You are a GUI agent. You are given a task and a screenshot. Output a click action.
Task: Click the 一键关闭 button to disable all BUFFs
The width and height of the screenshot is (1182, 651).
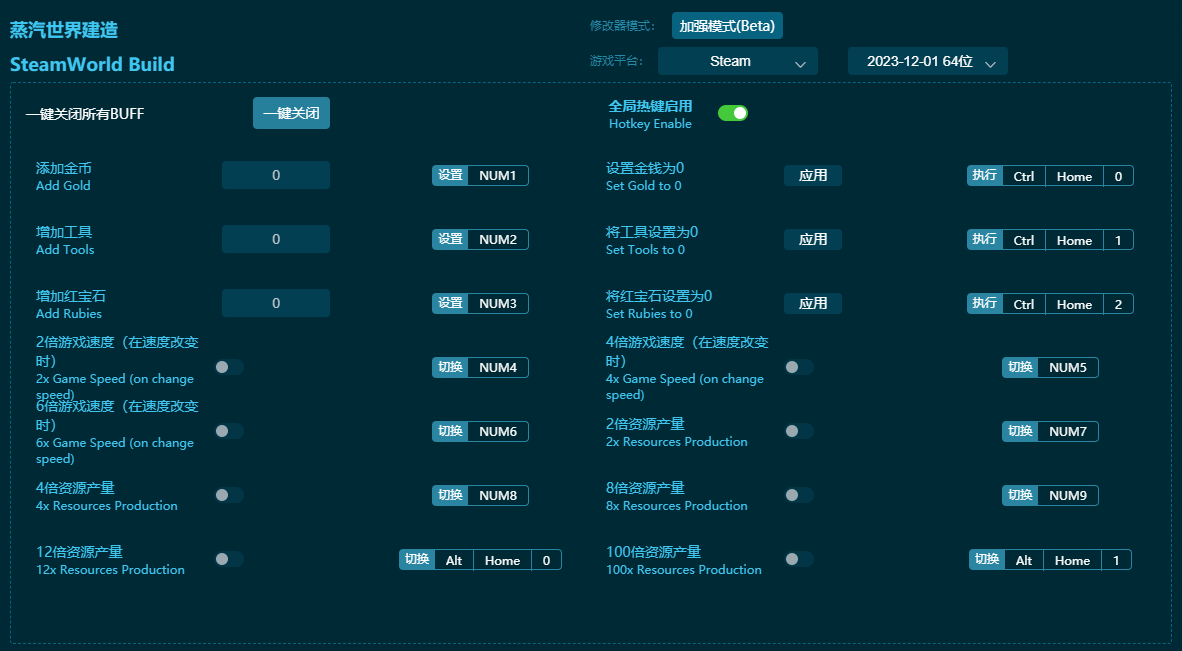pyautogui.click(x=291, y=113)
